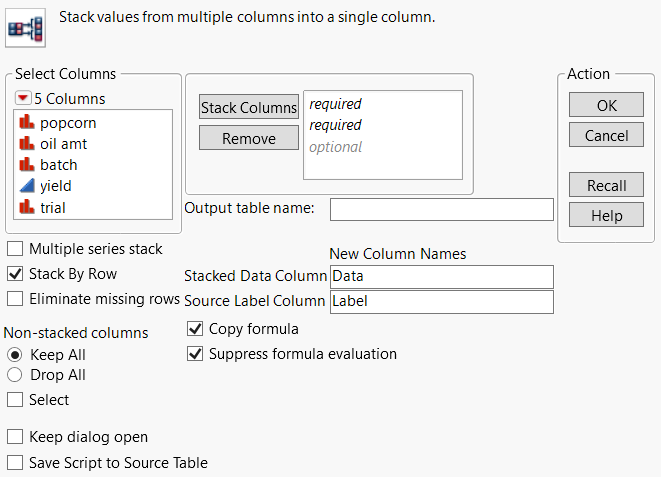Confirm the dialog with OK

click(x=606, y=105)
